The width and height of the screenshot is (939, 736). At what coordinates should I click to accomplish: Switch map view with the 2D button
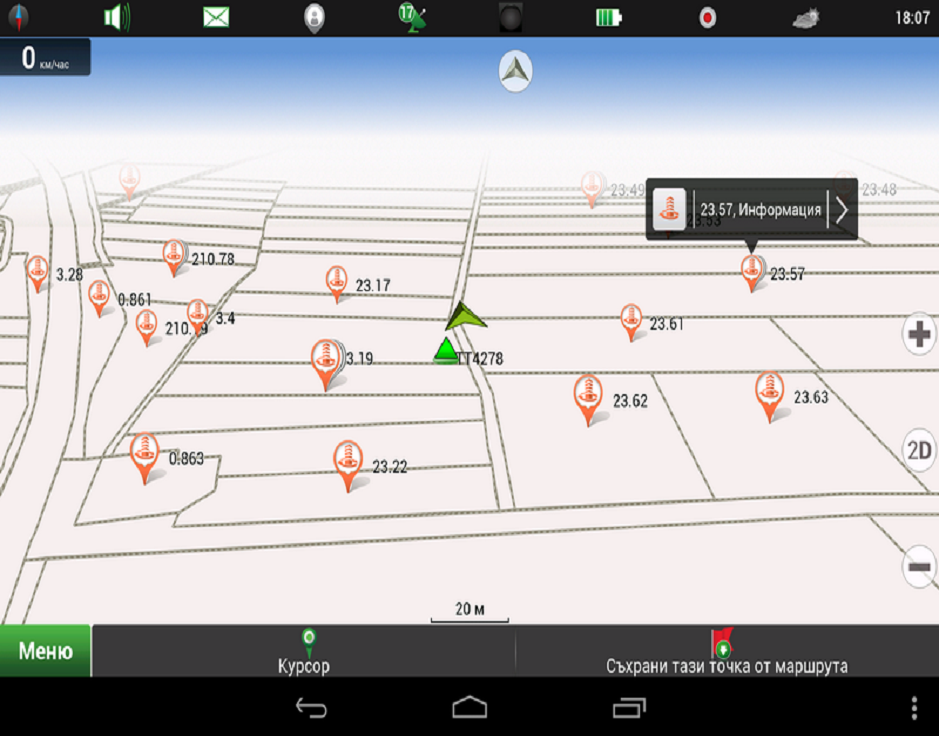tap(919, 450)
